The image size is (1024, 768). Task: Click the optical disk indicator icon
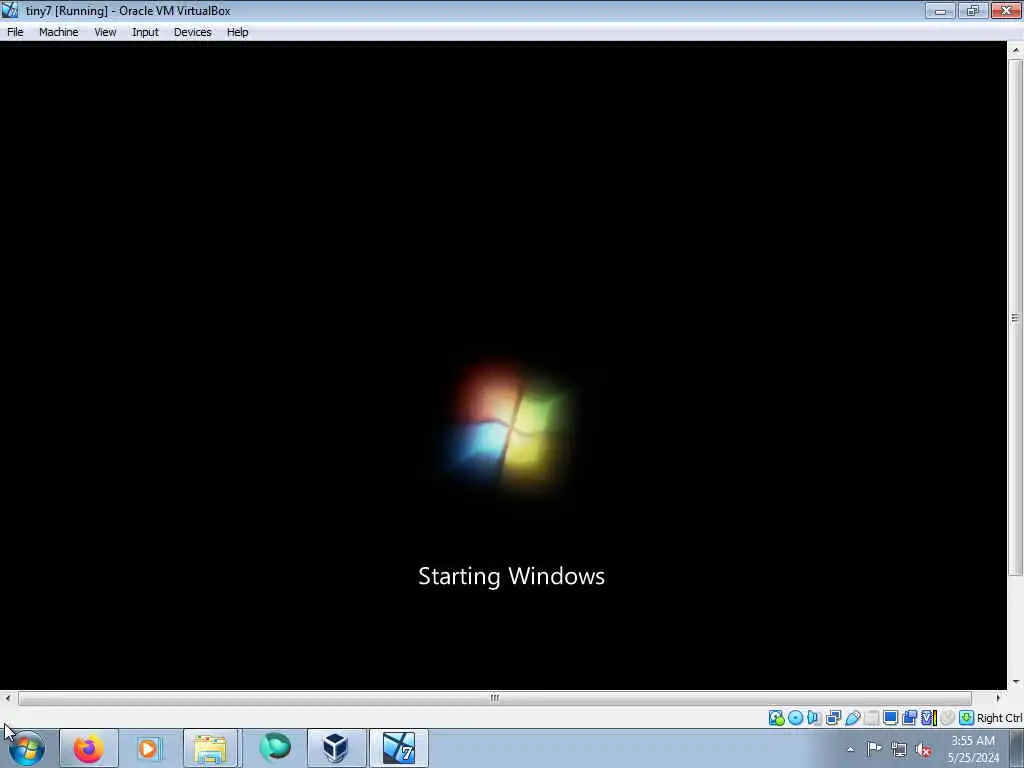795,718
